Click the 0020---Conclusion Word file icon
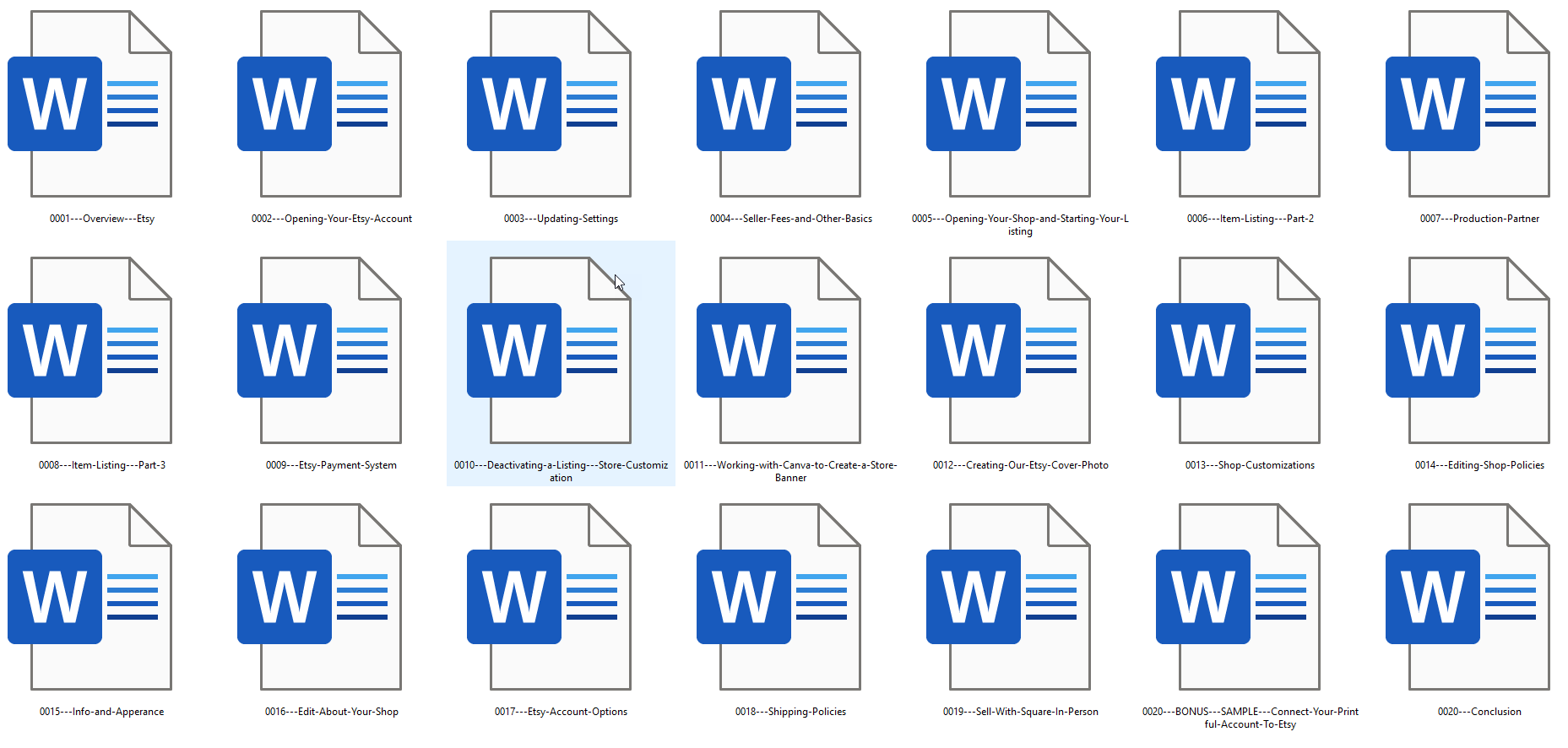 point(1468,597)
